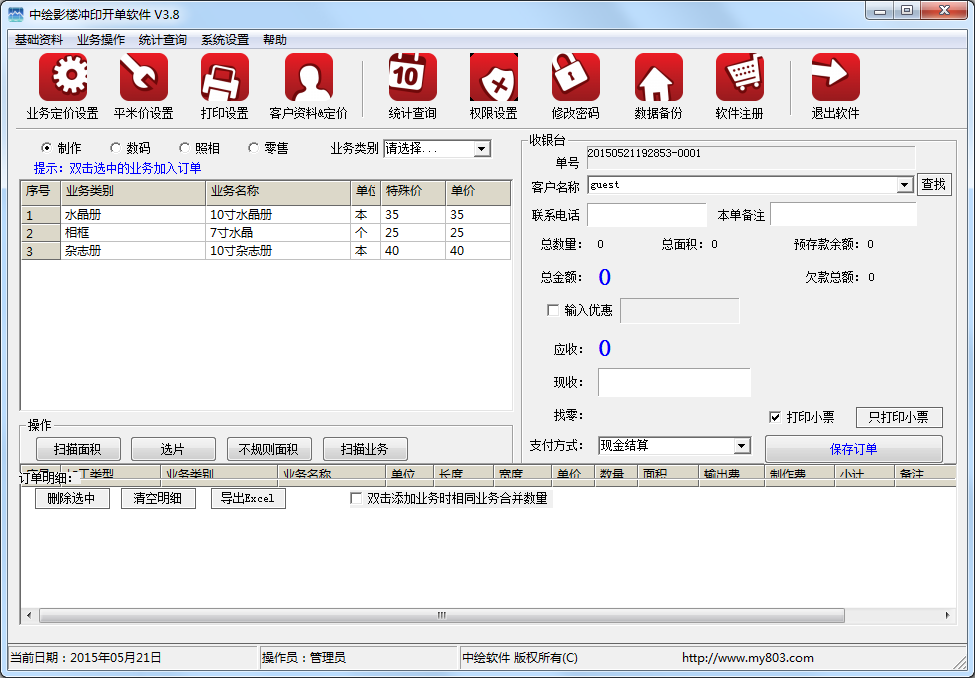Click the 特殊价 column header
The width and height of the screenshot is (975, 678).
point(413,192)
